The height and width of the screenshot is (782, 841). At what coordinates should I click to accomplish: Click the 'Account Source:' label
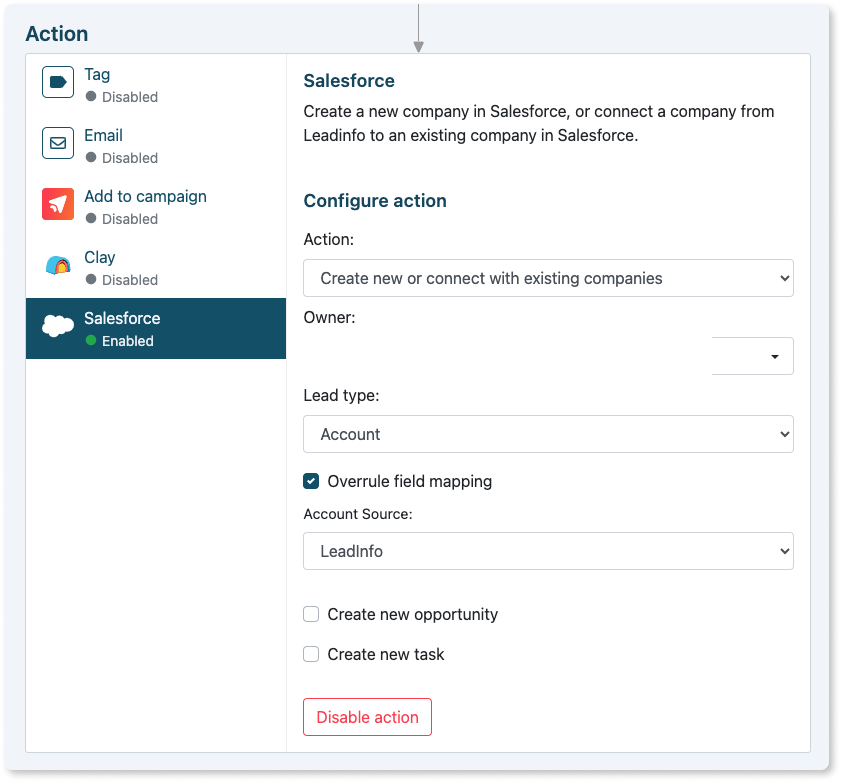(x=358, y=514)
